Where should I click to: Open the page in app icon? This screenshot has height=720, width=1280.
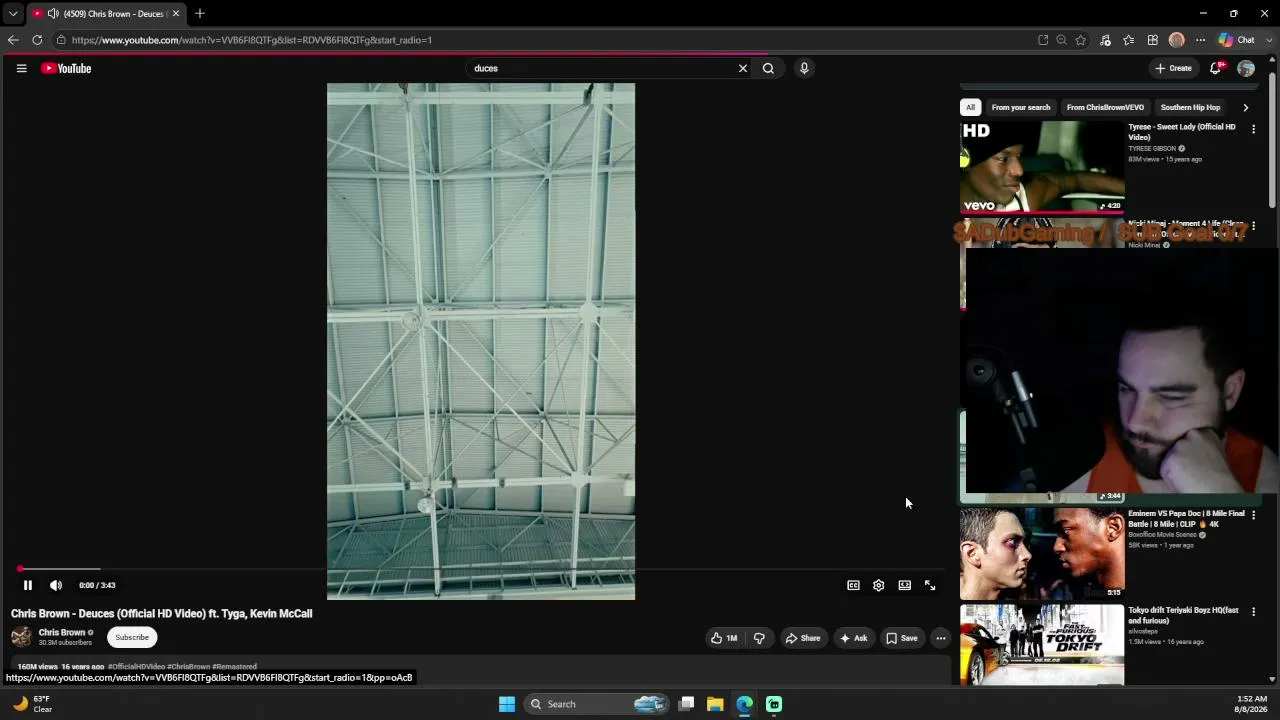click(1043, 40)
